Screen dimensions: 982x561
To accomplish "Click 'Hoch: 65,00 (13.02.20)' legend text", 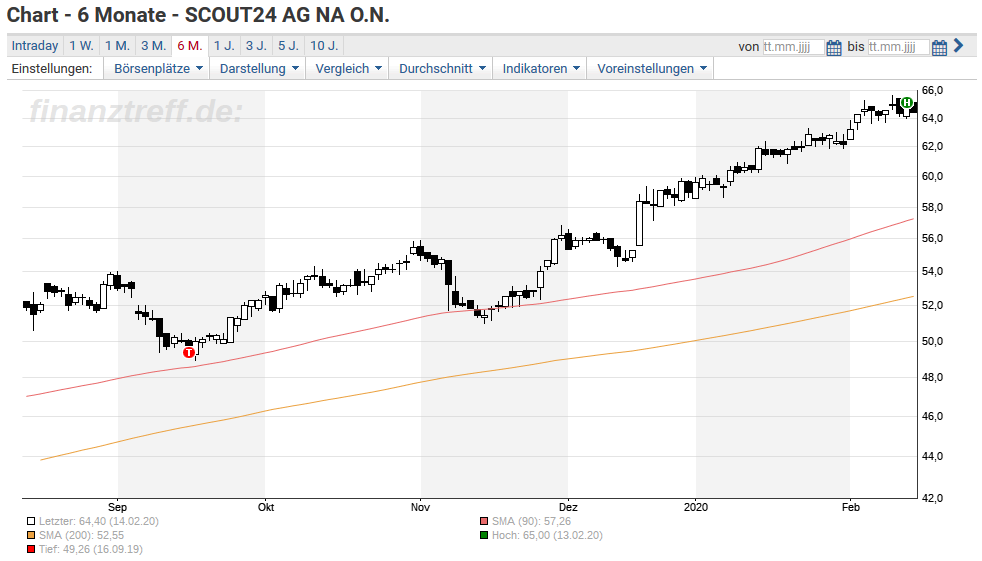I will click(547, 535).
